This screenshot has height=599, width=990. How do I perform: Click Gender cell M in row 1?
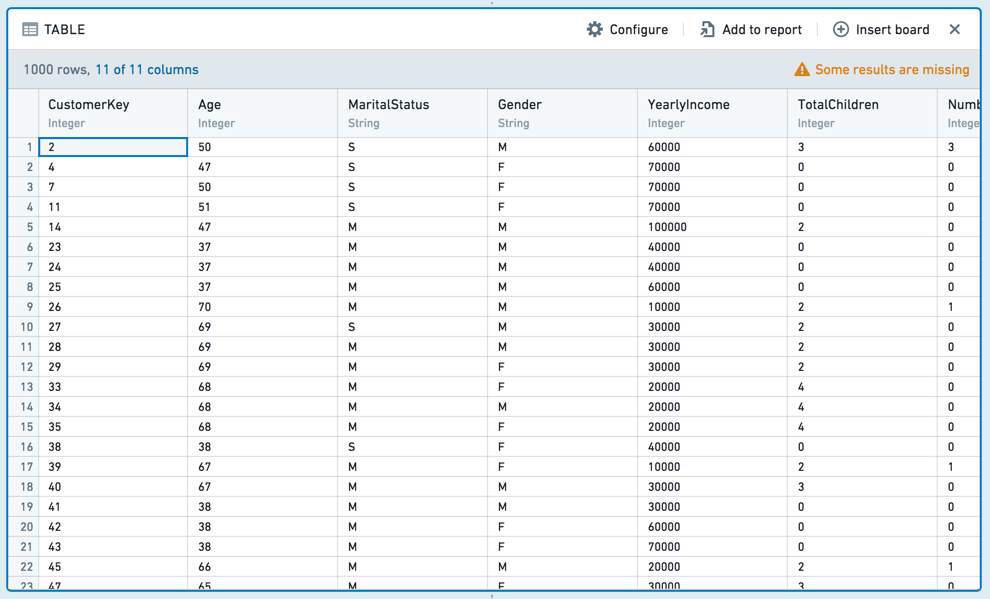(x=563, y=147)
